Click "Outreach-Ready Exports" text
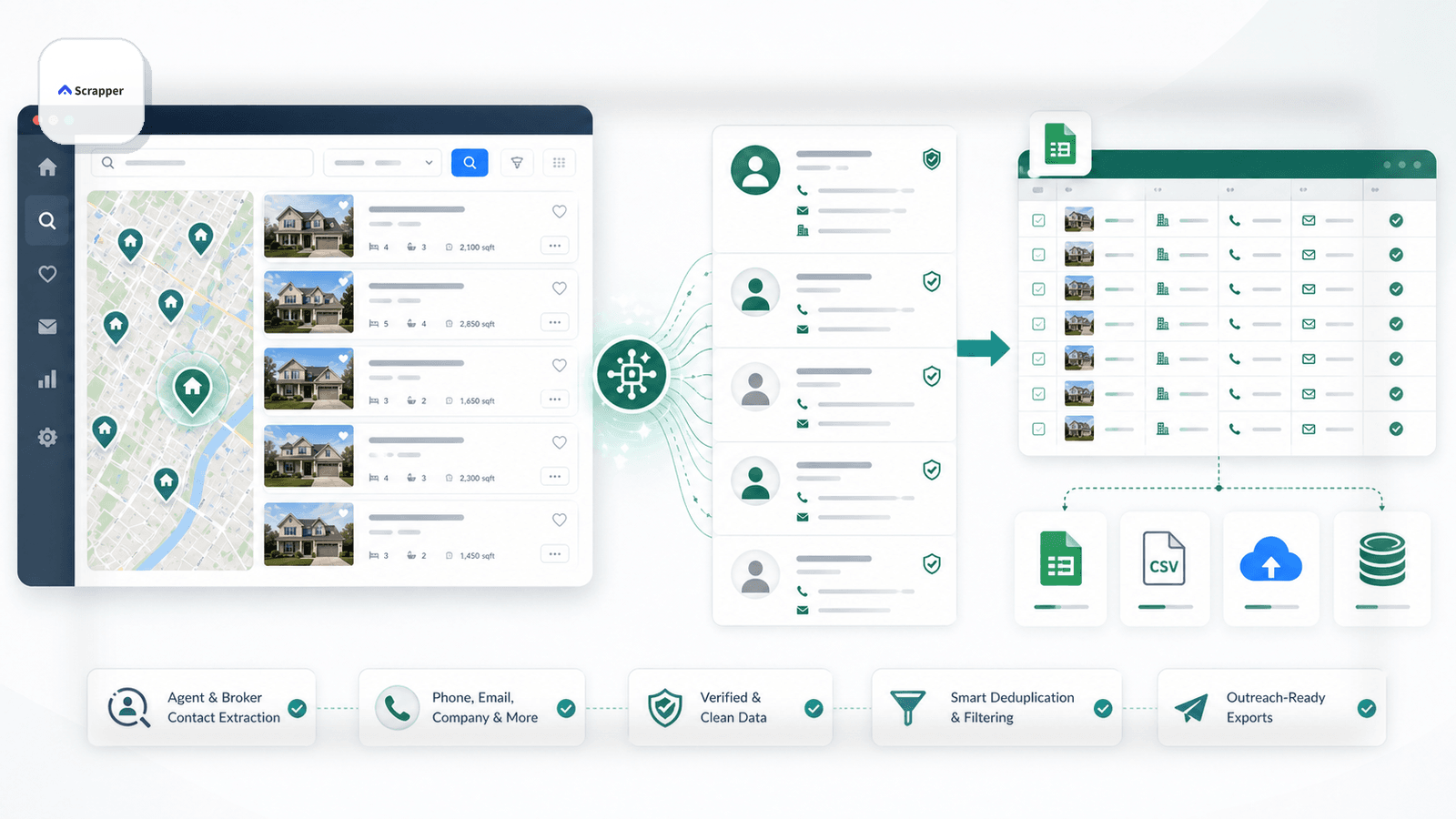1456x819 pixels. [x=1276, y=707]
